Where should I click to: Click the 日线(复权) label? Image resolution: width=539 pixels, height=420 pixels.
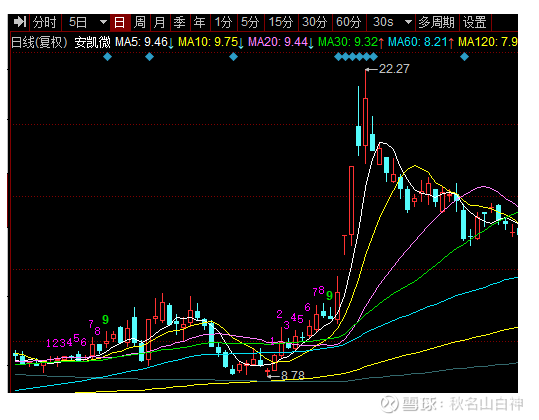(39, 43)
